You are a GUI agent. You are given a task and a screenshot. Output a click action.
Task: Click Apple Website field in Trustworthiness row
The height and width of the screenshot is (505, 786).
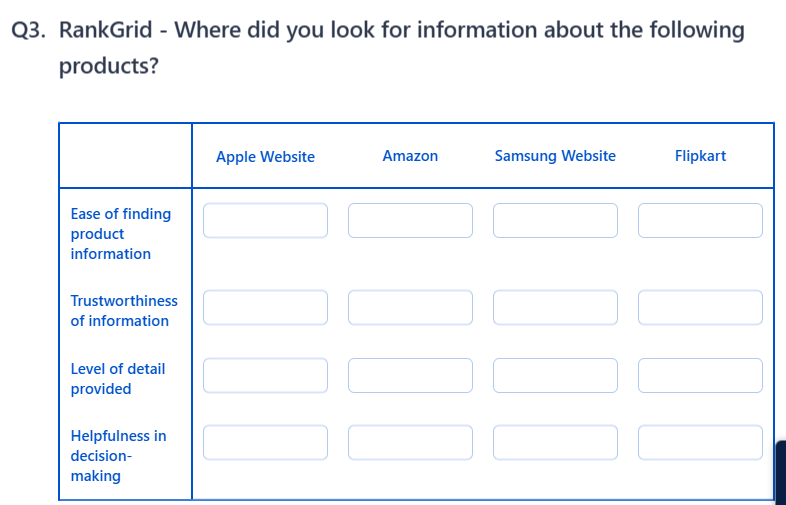pyautogui.click(x=265, y=308)
